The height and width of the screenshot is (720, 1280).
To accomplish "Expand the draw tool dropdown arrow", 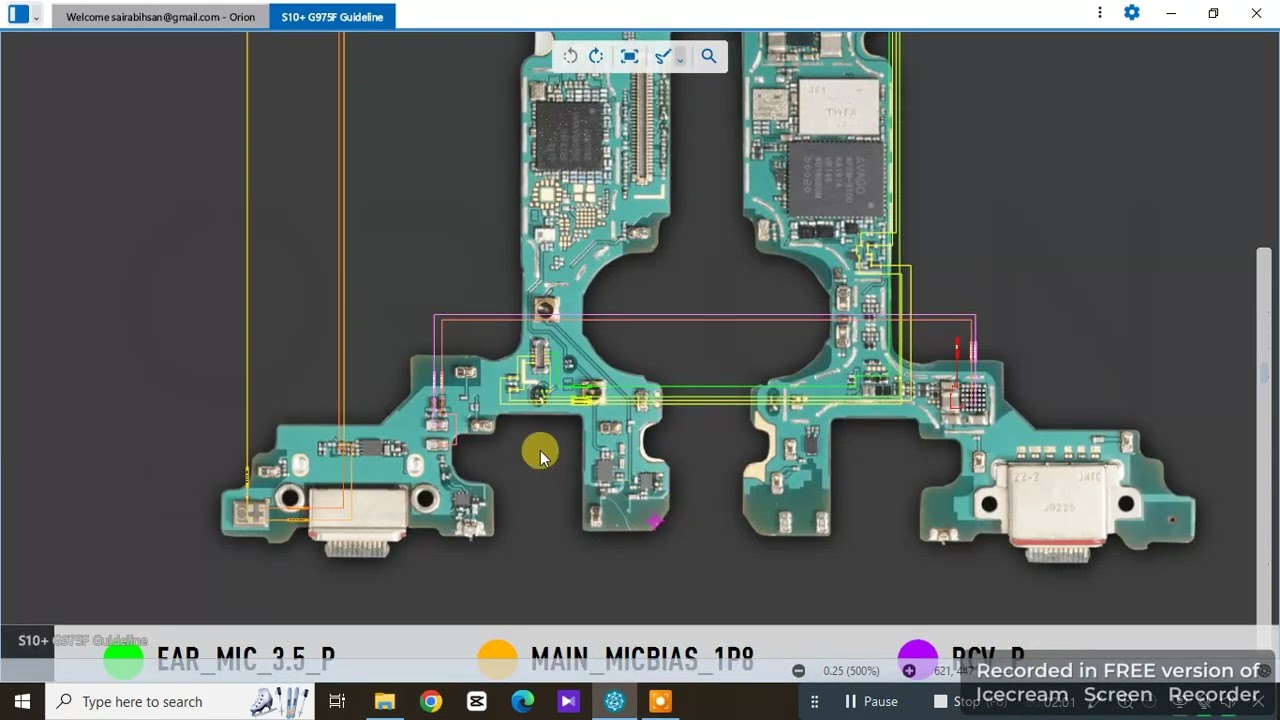I will [680, 59].
